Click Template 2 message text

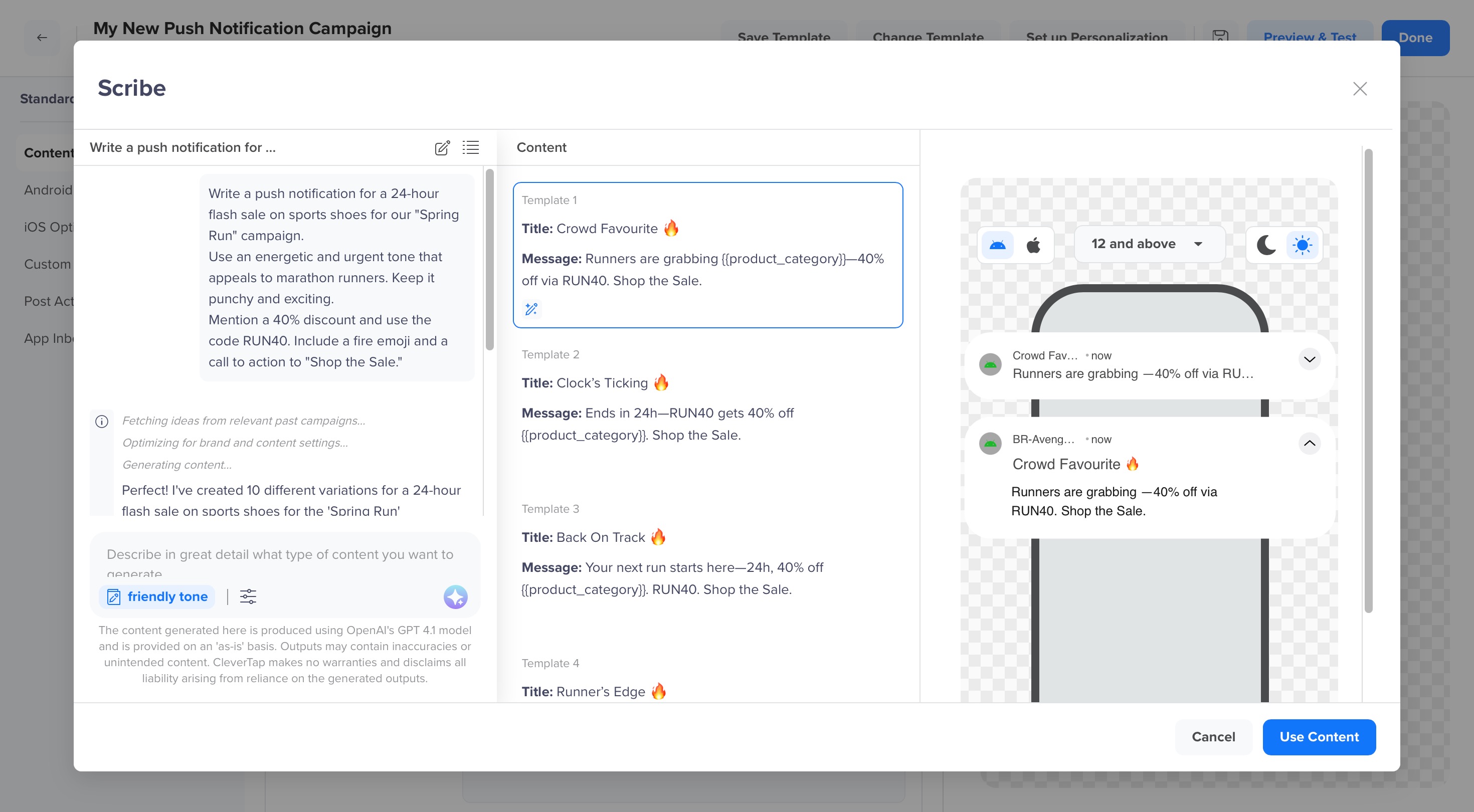click(x=657, y=424)
